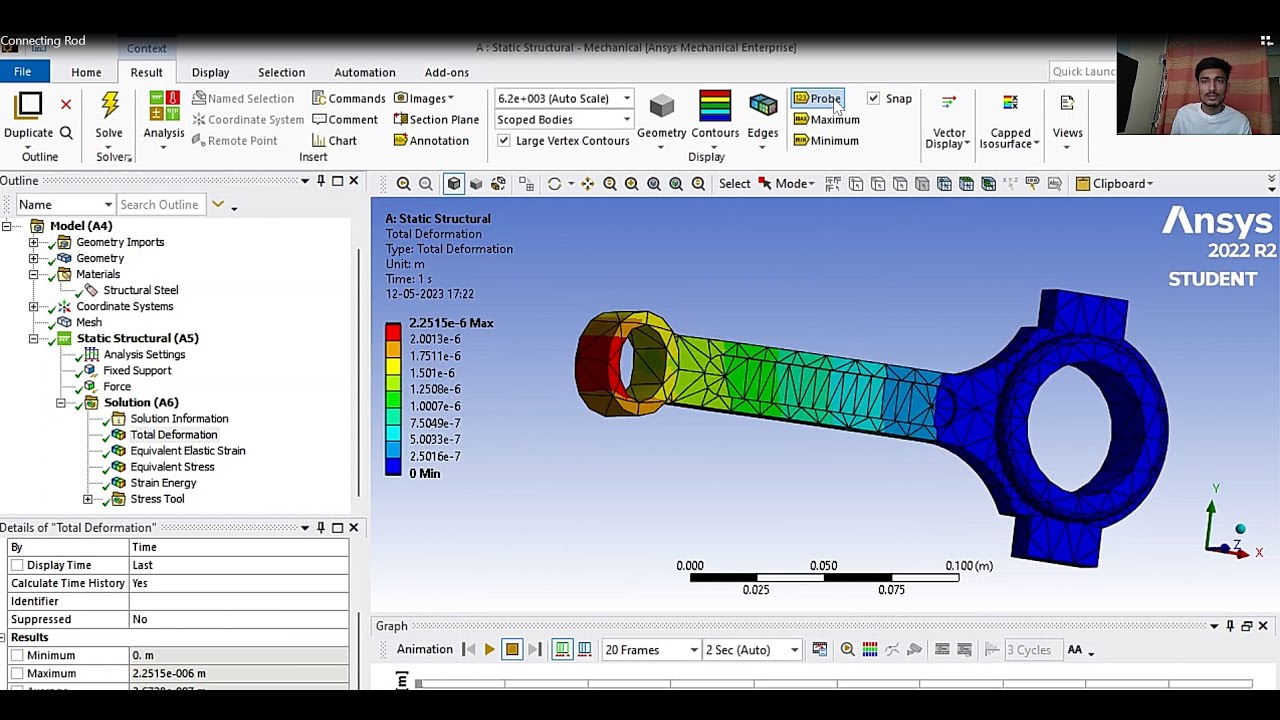Click the next frame animation button
Viewport: 1280px width, 720px height.
(x=534, y=650)
